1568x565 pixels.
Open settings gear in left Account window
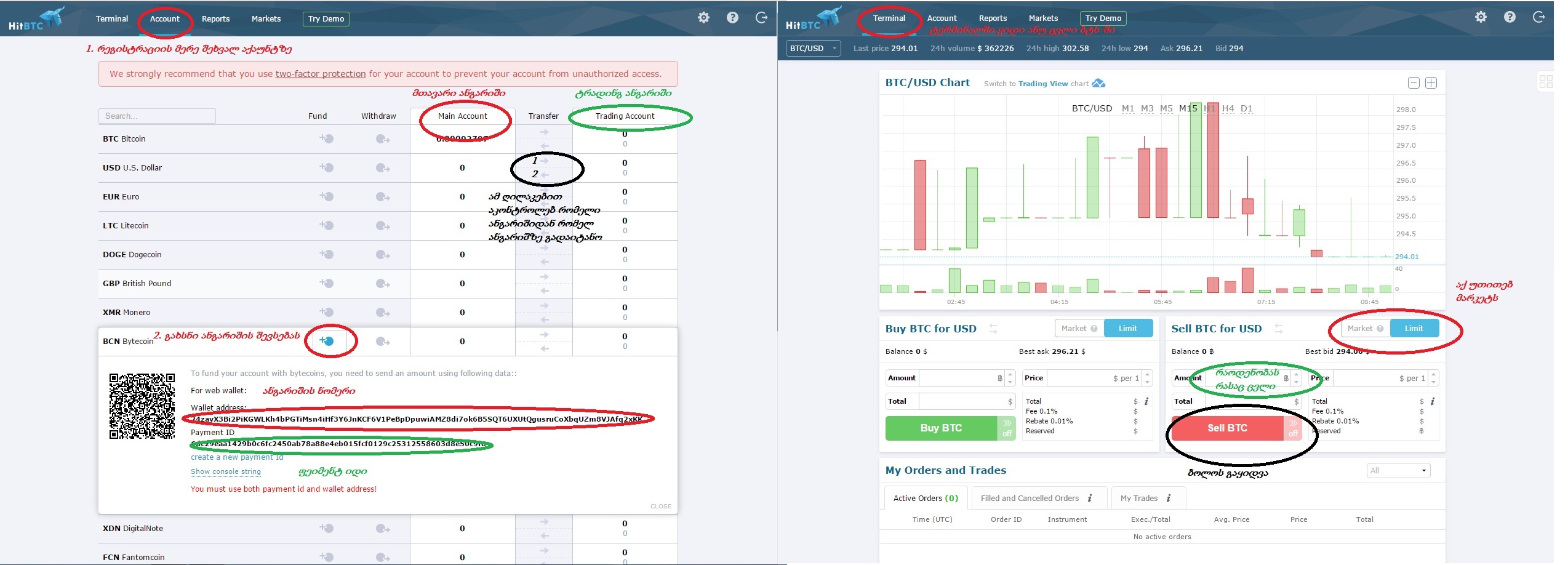coord(703,18)
